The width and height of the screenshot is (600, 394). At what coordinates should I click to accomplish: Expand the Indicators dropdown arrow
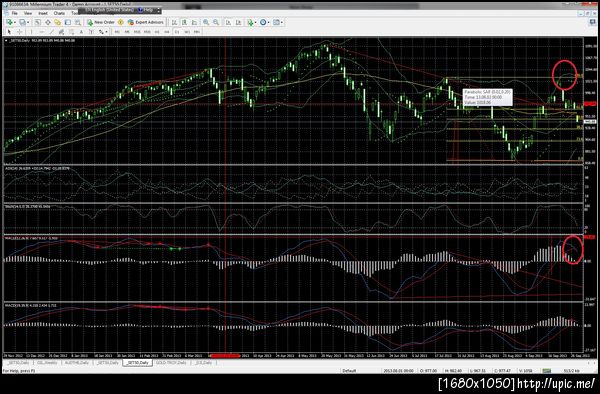pyautogui.click(x=256, y=22)
